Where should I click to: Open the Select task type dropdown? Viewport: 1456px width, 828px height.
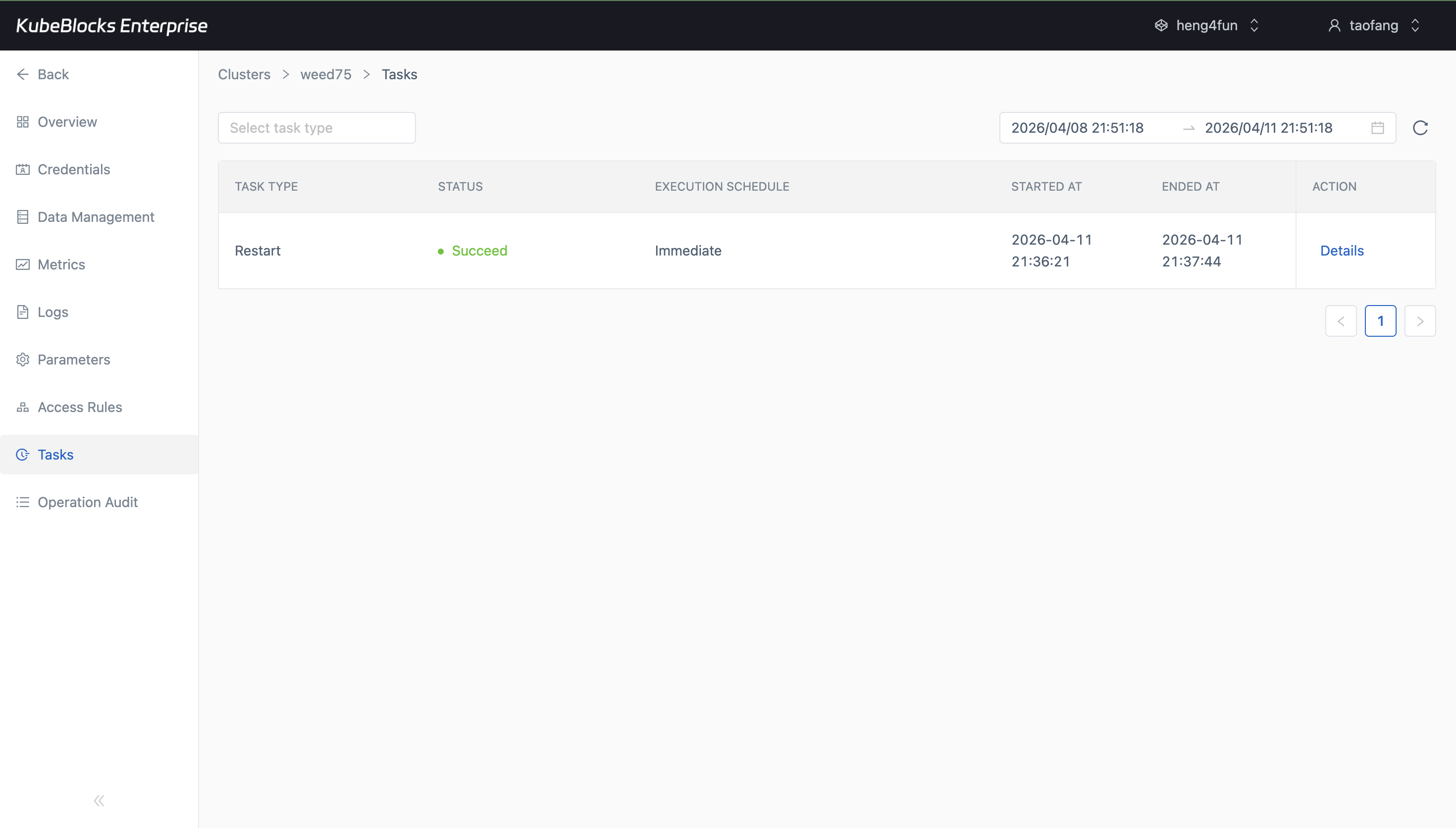click(x=316, y=127)
